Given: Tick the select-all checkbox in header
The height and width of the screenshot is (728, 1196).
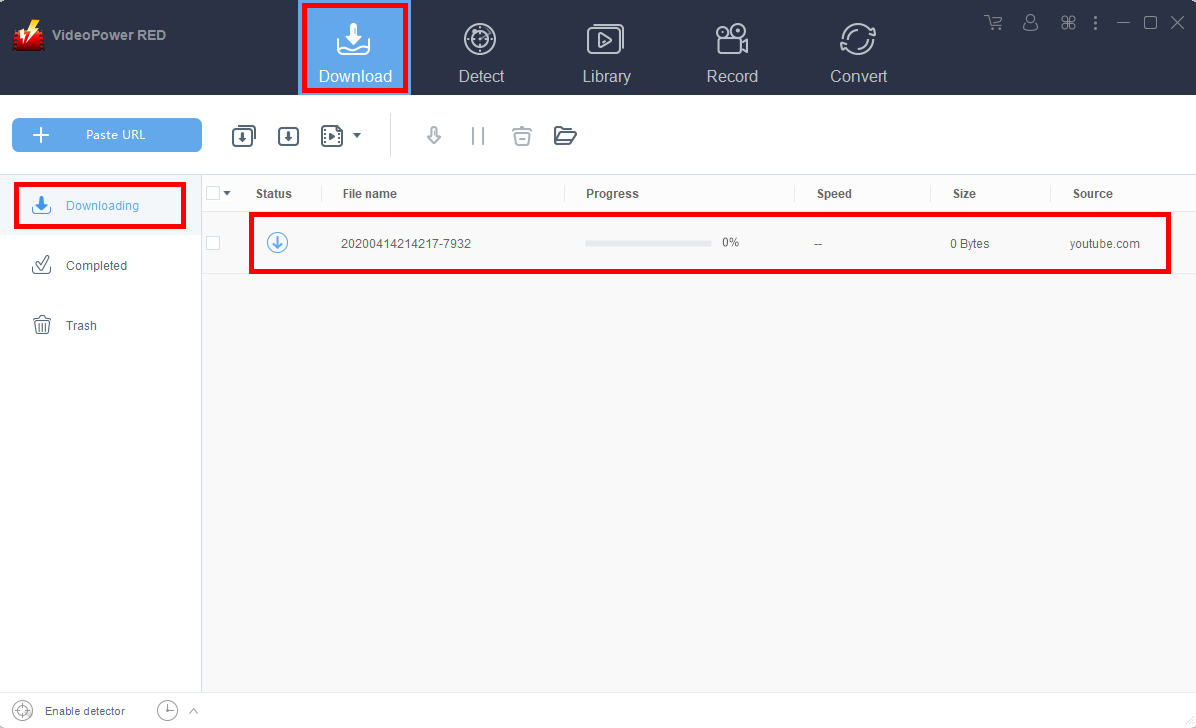Looking at the screenshot, I should pyautogui.click(x=214, y=193).
